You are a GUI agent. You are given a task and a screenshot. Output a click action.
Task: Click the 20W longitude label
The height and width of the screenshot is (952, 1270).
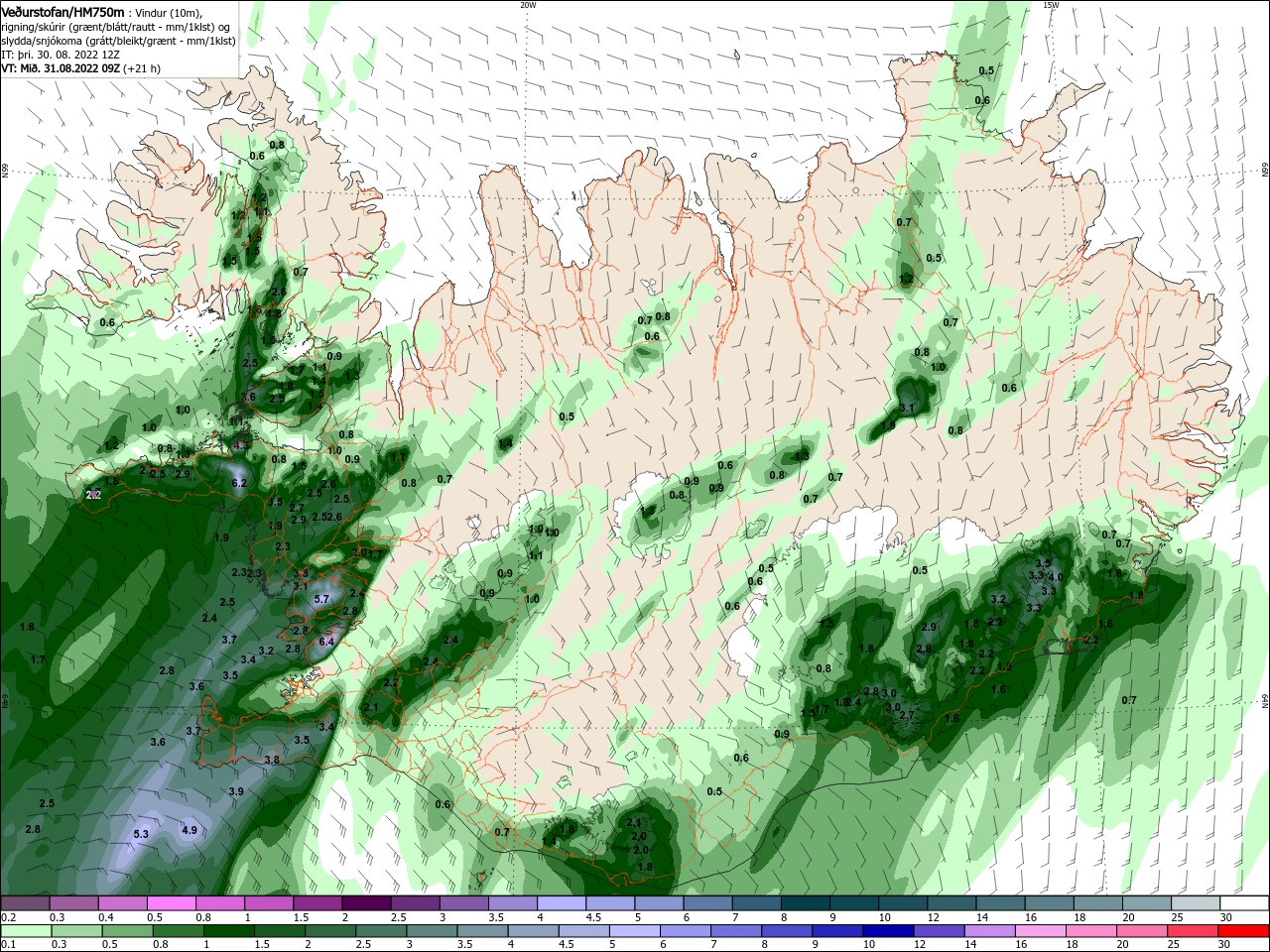tap(528, 5)
